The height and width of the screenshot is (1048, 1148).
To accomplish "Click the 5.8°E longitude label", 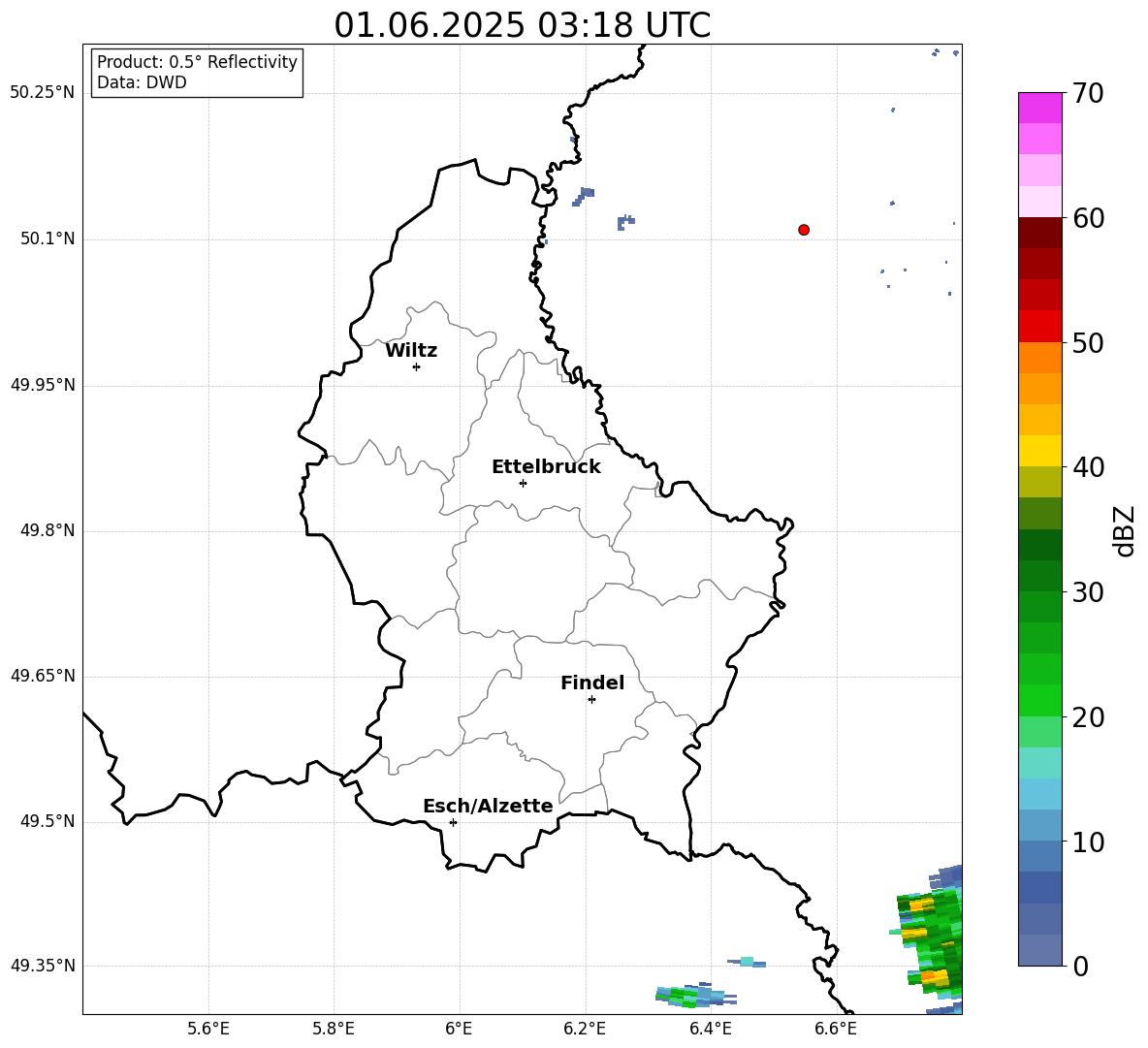I will click(334, 1029).
